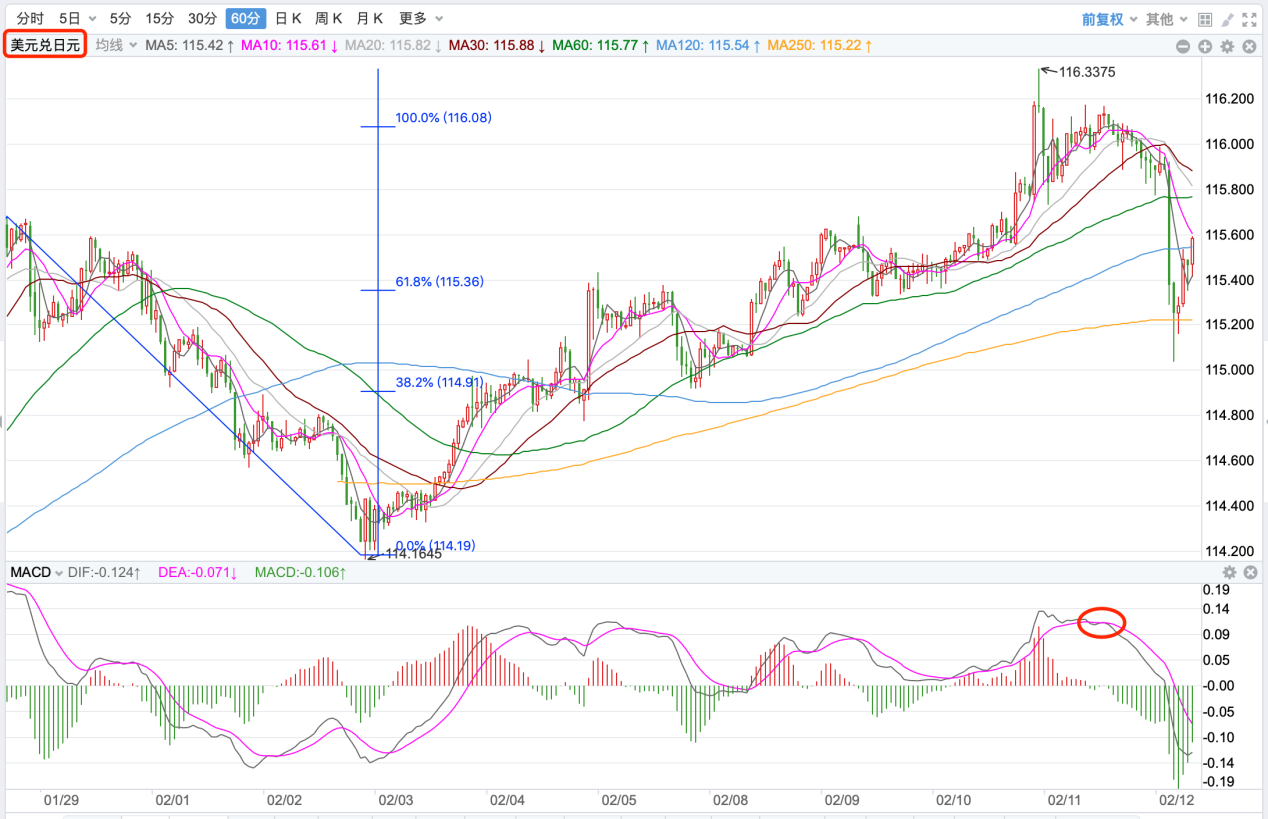Click the MACD:-0.106 value in MACD header
This screenshot has height=819, width=1268.
[300, 572]
